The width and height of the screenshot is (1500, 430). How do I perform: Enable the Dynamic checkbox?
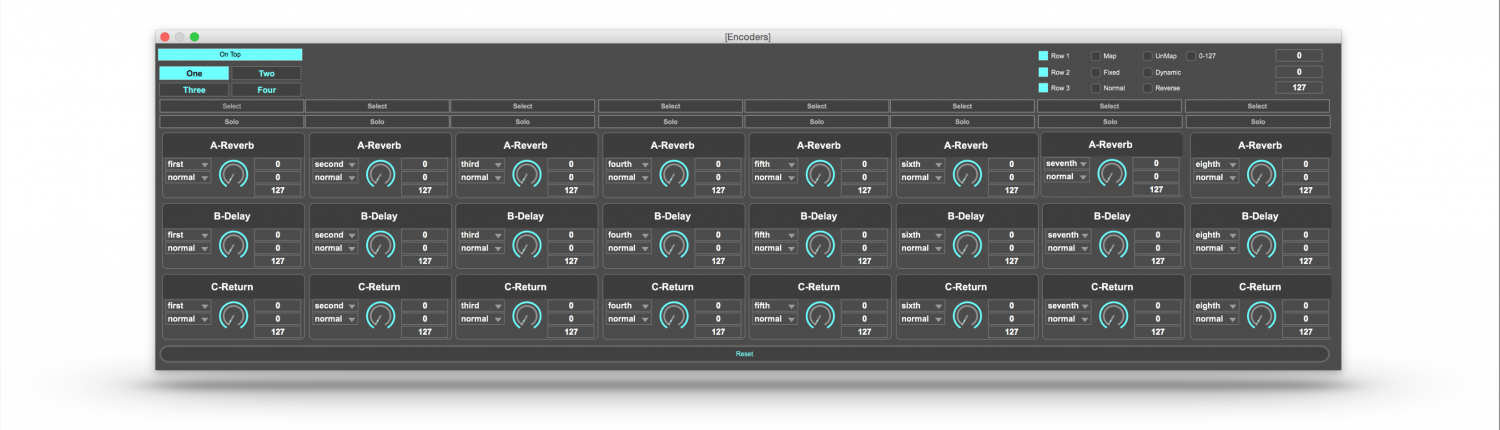[x=1148, y=72]
